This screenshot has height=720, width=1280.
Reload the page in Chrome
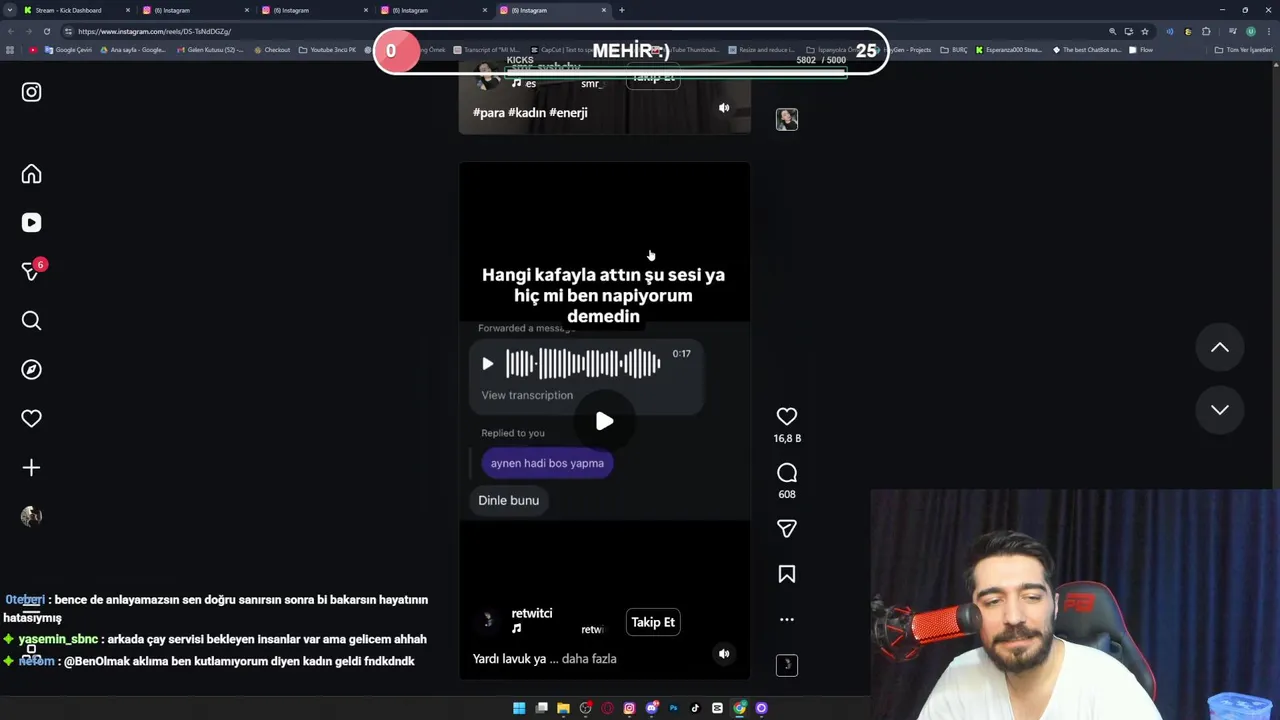(46, 31)
